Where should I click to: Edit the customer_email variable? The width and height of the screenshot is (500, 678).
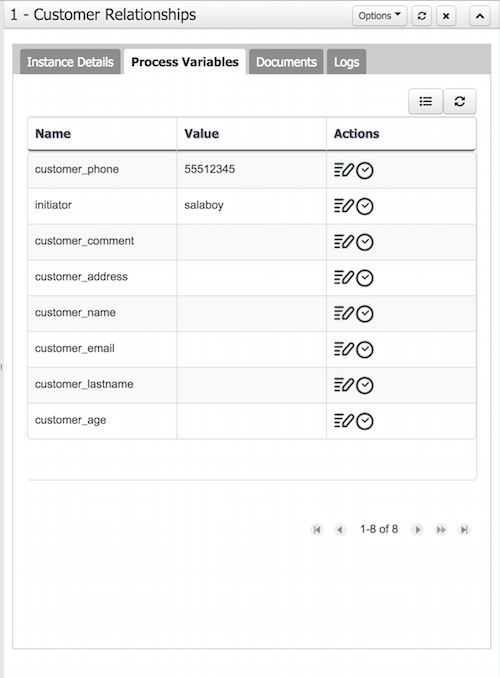pos(344,349)
